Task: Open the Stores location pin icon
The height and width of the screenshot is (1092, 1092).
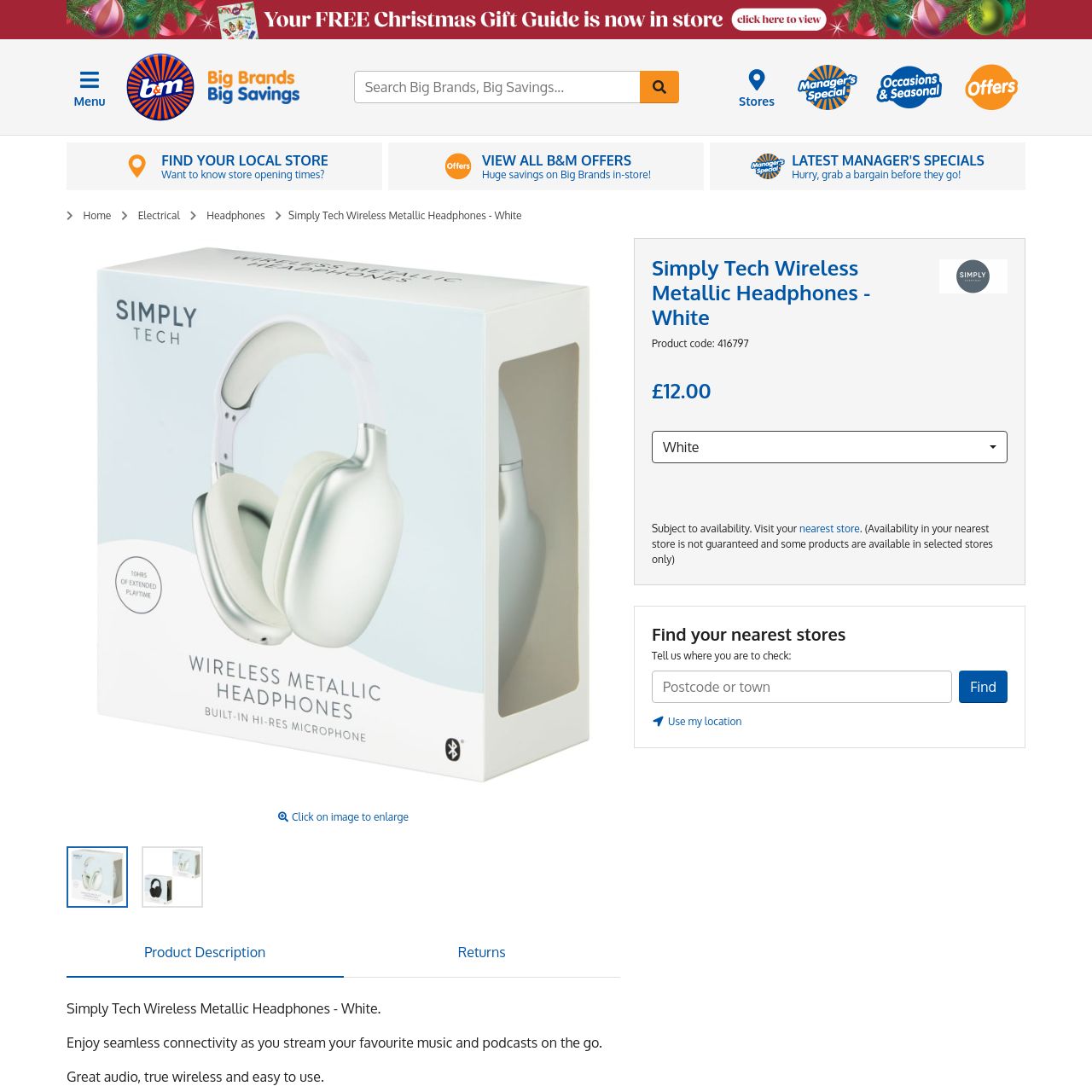Action: point(757,80)
